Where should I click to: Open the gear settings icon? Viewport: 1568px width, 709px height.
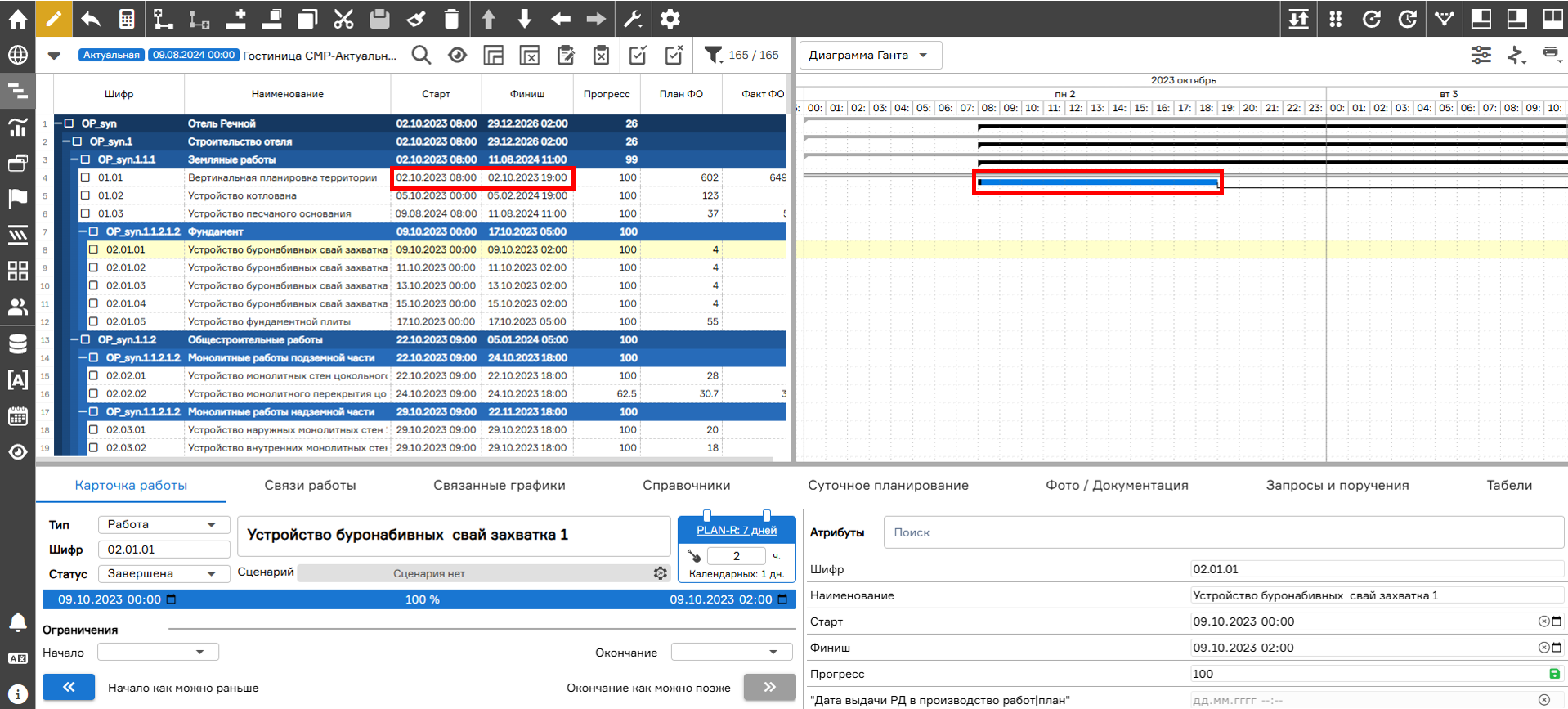pyautogui.click(x=670, y=18)
